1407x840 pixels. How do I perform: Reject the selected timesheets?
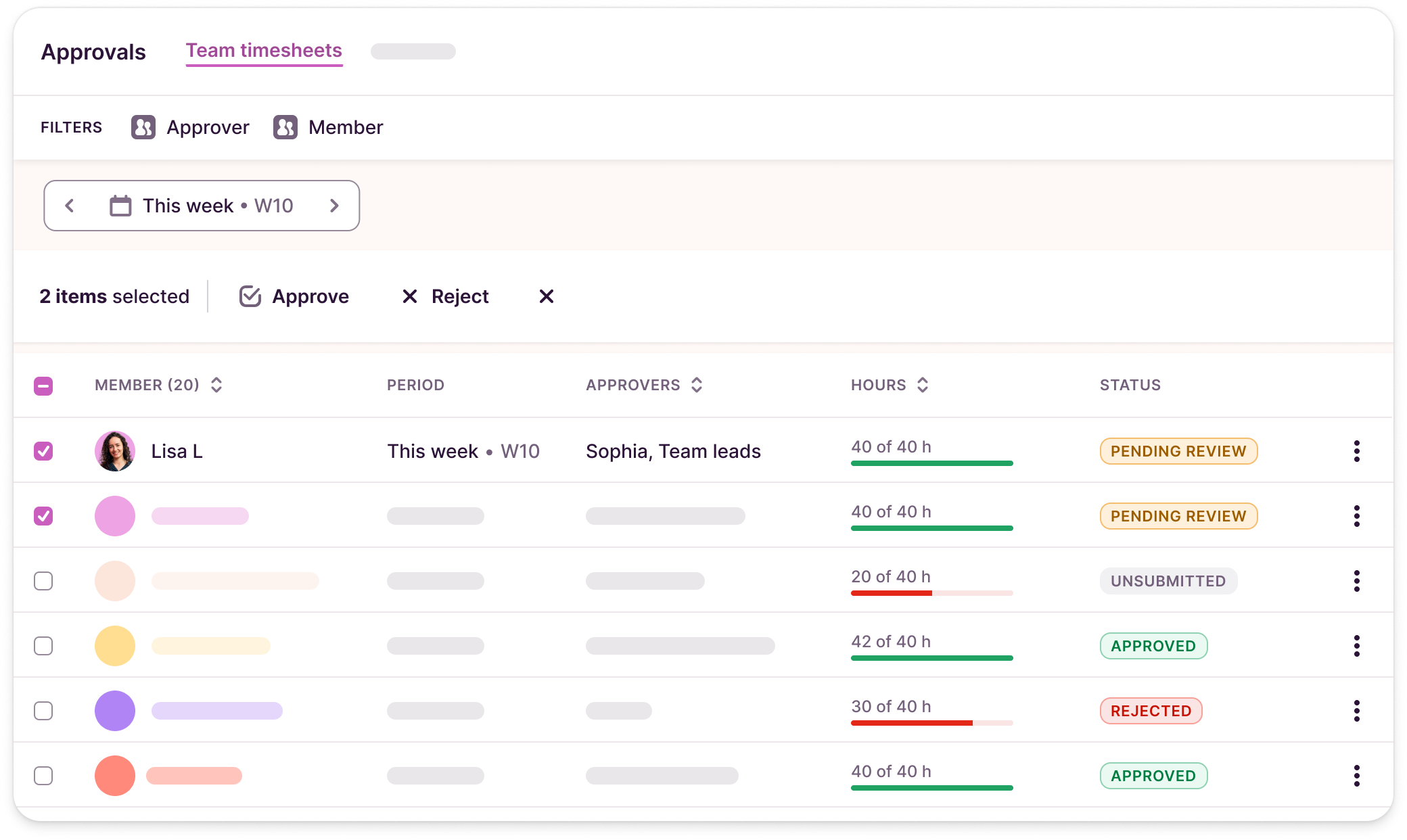(x=445, y=296)
